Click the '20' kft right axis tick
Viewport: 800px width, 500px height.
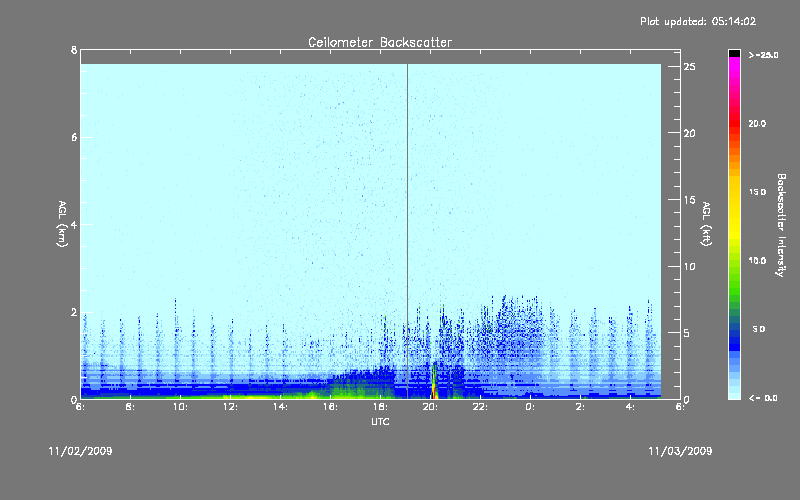[x=690, y=133]
